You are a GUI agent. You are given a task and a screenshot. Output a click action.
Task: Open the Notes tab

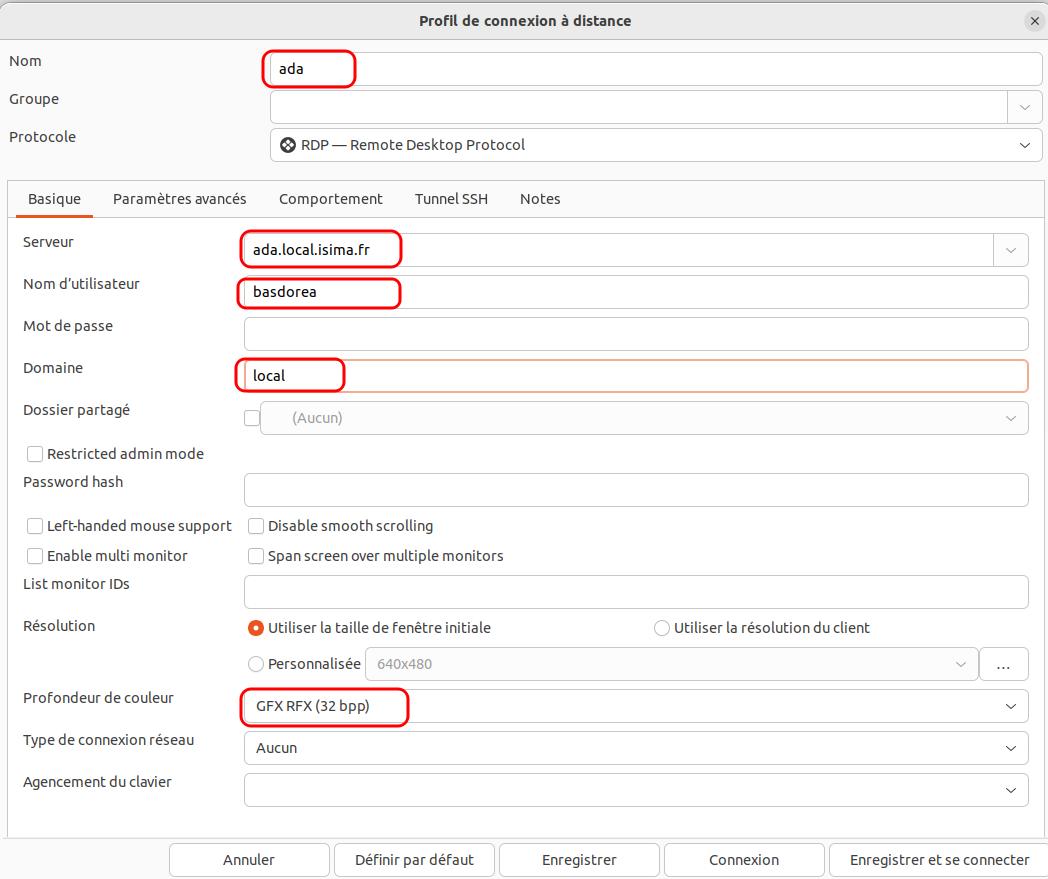tap(540, 199)
